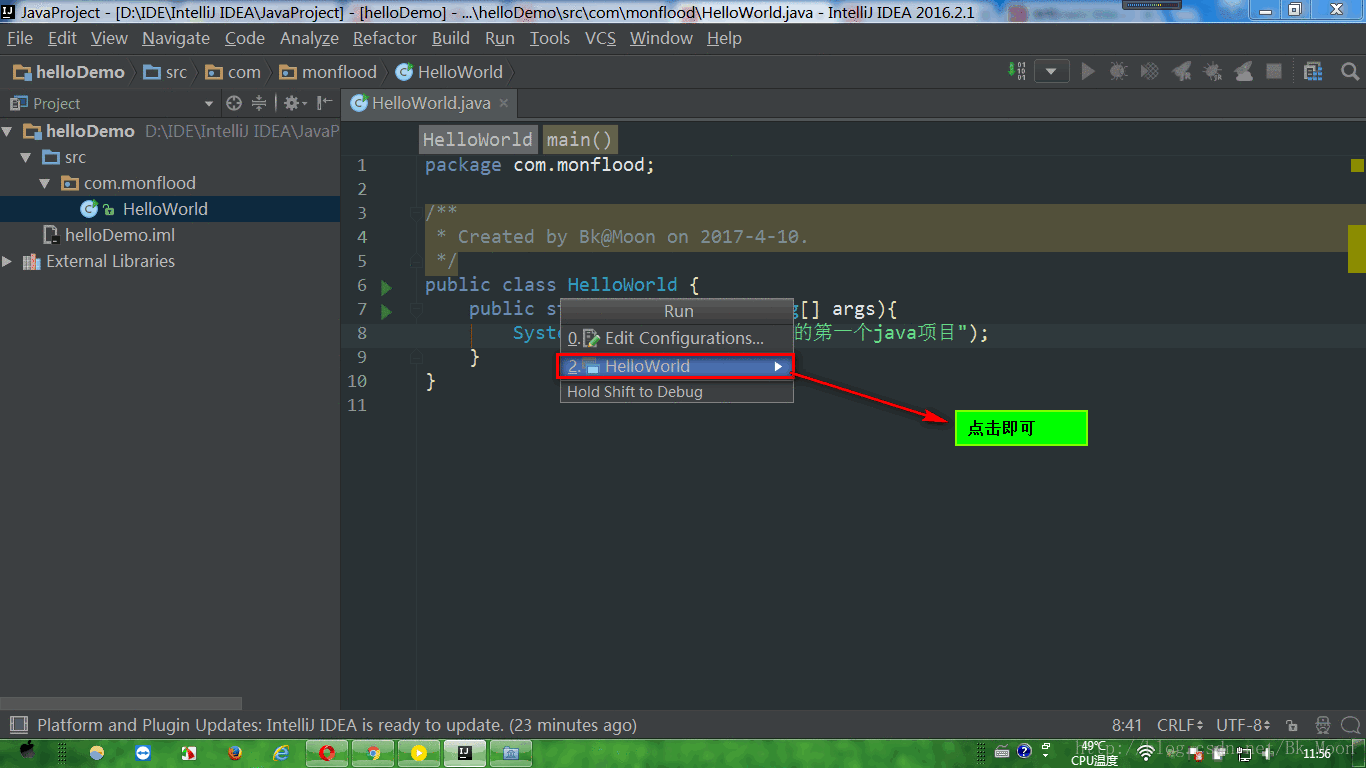Screen dimensions: 1366x768
Task: Click helloDemo breadcrumb in navigation bar
Action: pos(69,72)
